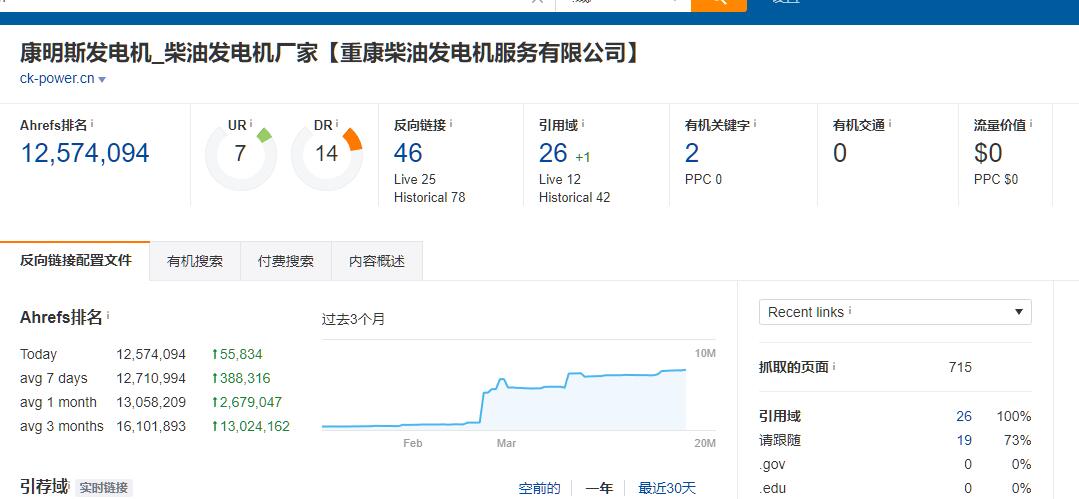Viewport: 1079px width, 499px height.
Task: Click the organic traffic value 0
Action: tap(840, 153)
